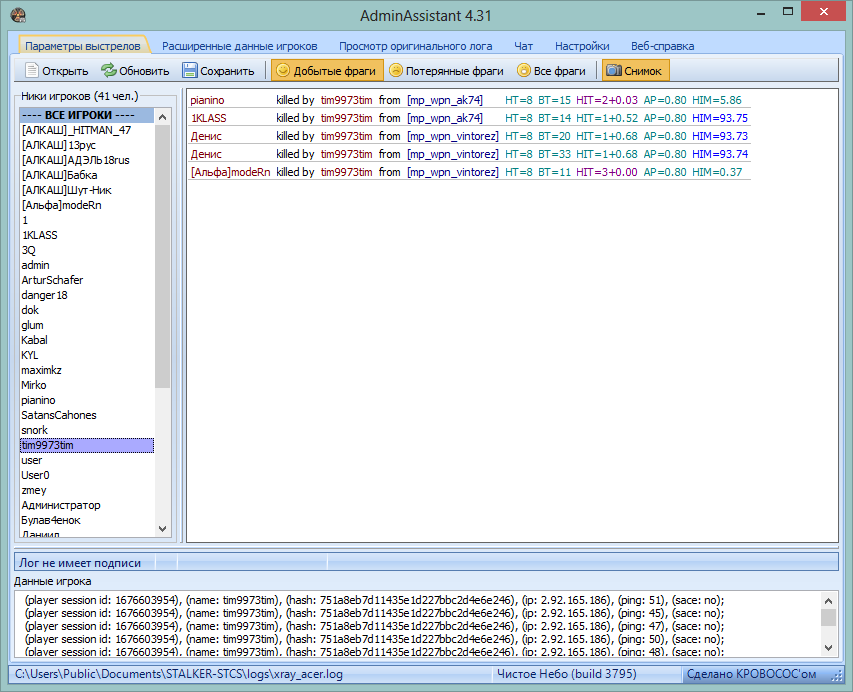Click the AdminAssistant title bar app icon
Image resolution: width=853 pixels, height=692 pixels.
(x=18, y=15)
